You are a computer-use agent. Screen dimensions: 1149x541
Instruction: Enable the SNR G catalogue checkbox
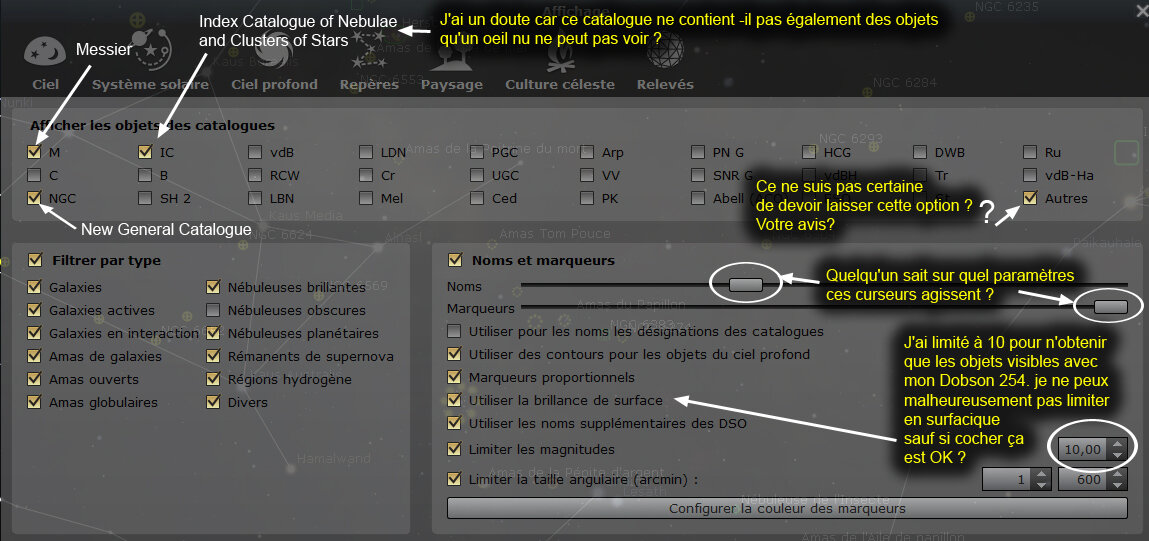coord(698,175)
